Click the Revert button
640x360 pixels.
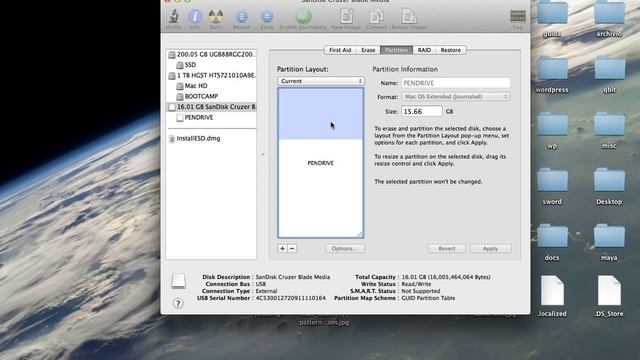pyautogui.click(x=447, y=249)
